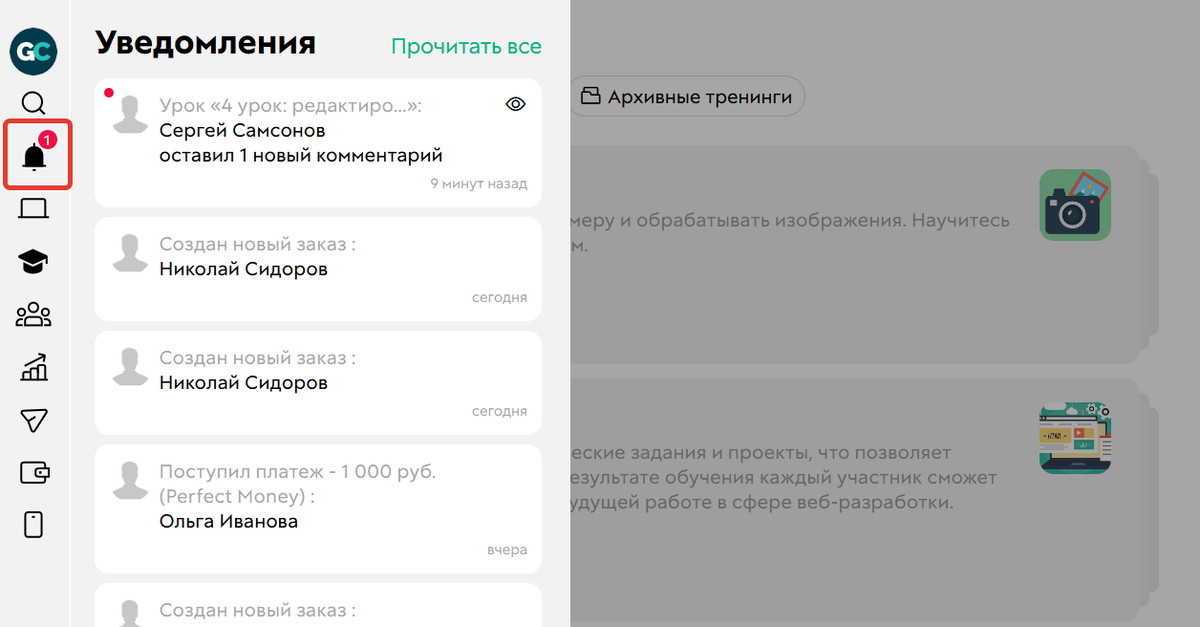Image resolution: width=1200 pixels, height=627 pixels.
Task: Open mobile app section via phone icon
Action: [33, 524]
